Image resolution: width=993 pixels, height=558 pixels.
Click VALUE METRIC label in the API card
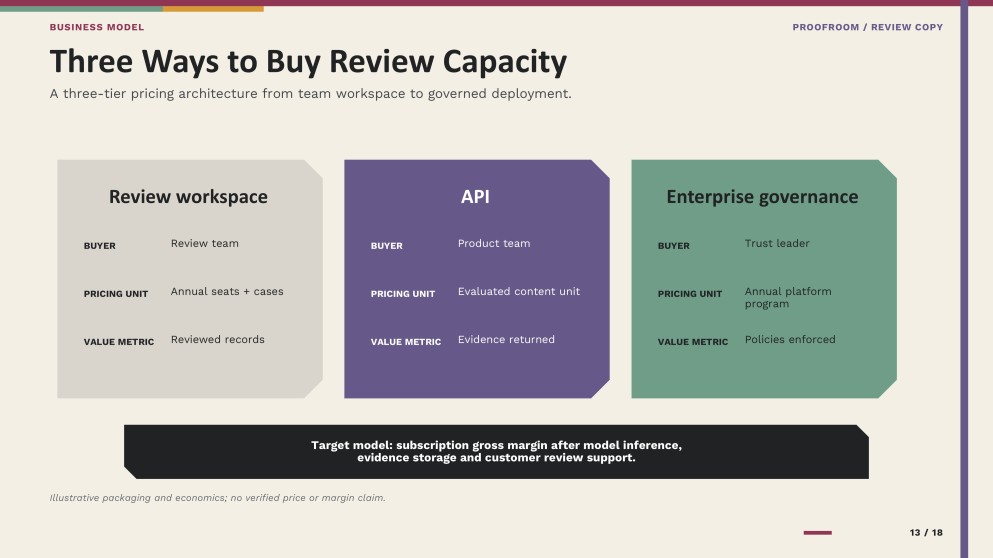[x=406, y=342]
